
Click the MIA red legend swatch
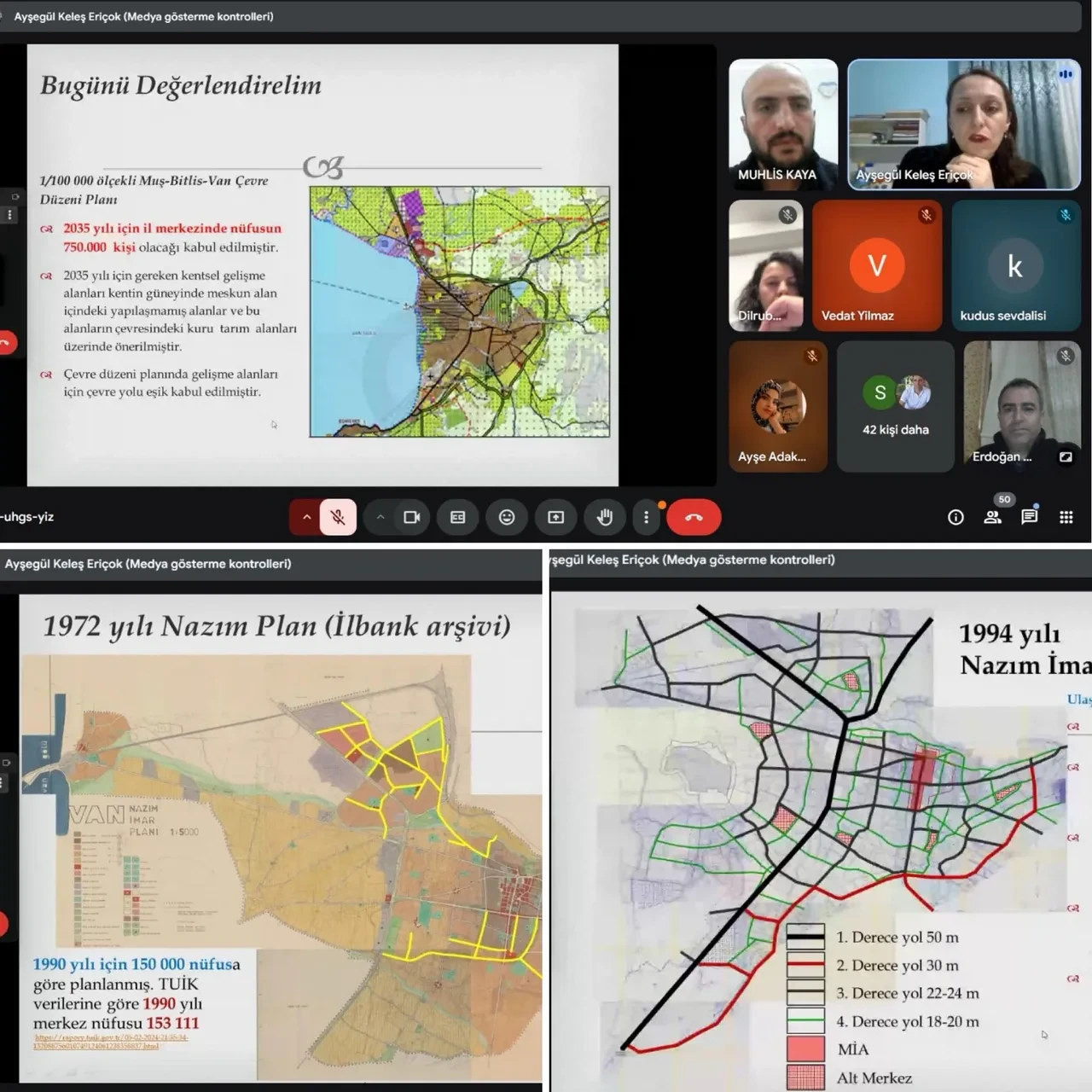tap(805, 1049)
